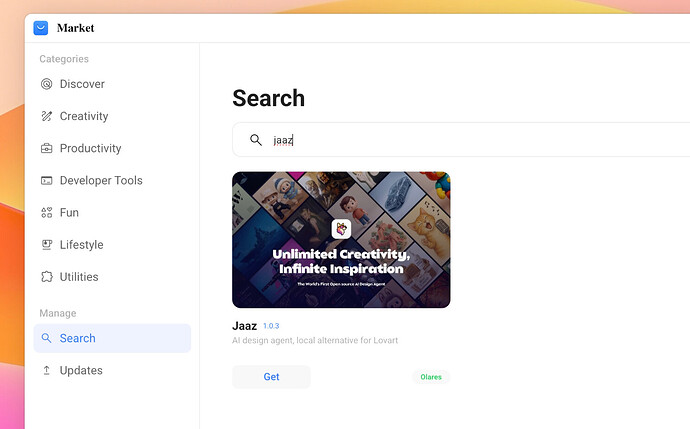Click the Utilities puzzle icon
690x429 pixels.
46,276
